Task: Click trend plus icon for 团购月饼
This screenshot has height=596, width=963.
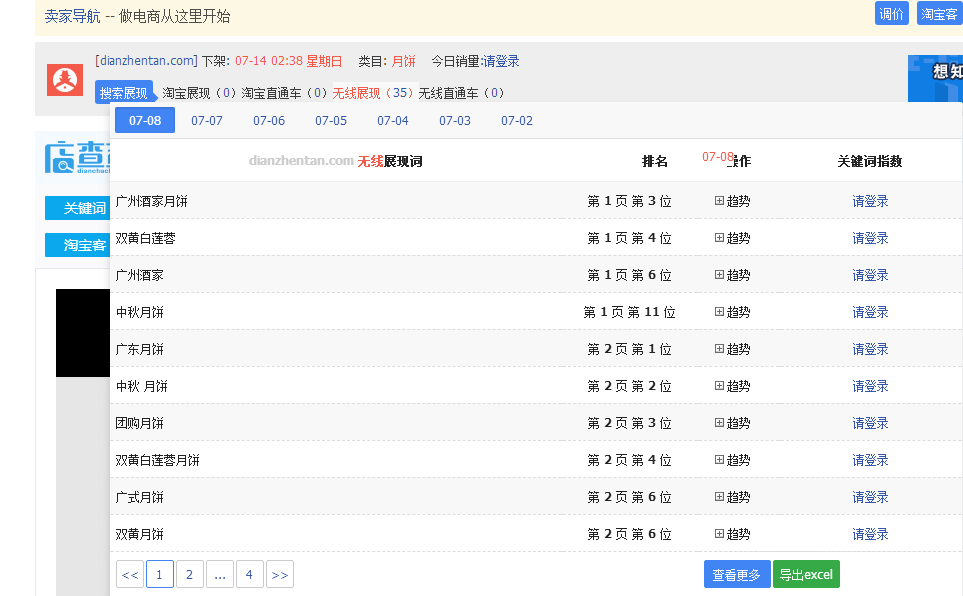Action: pyautogui.click(x=719, y=423)
